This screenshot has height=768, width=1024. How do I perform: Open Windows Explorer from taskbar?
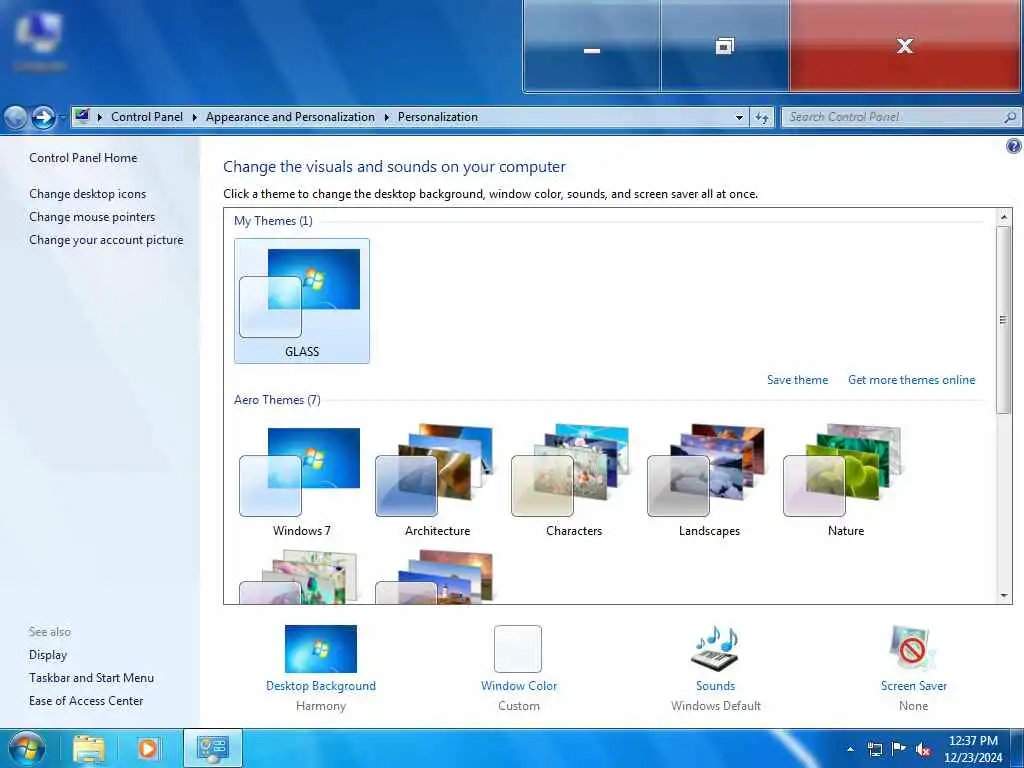pos(89,748)
